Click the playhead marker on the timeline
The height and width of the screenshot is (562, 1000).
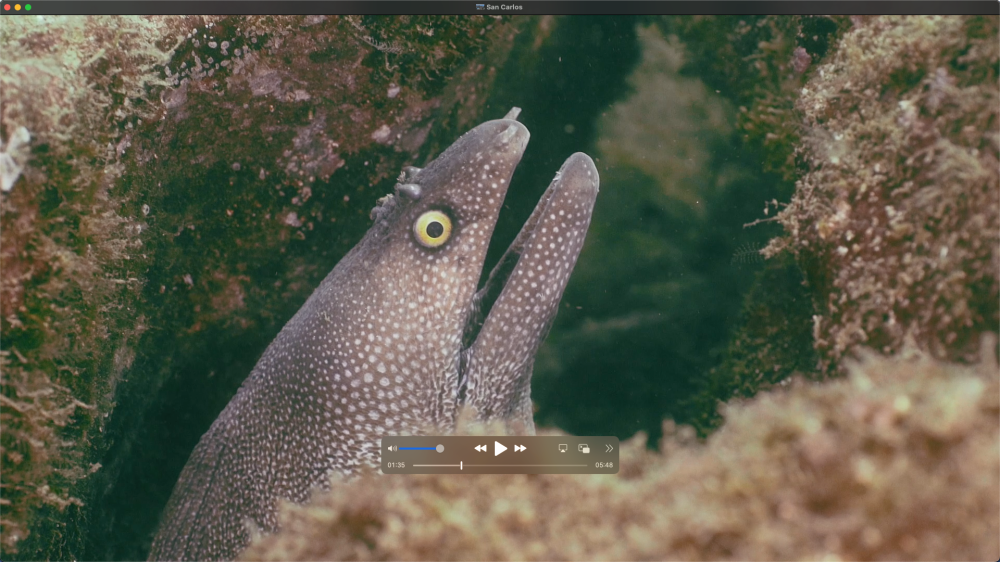461,465
